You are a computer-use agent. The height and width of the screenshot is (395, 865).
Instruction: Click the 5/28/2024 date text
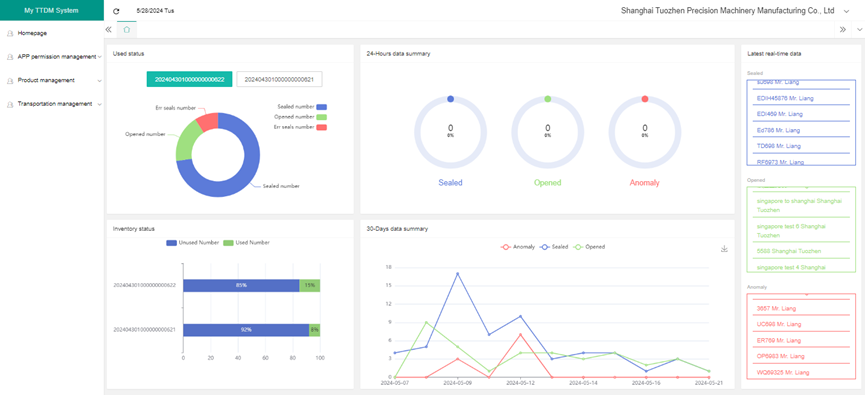(x=155, y=10)
